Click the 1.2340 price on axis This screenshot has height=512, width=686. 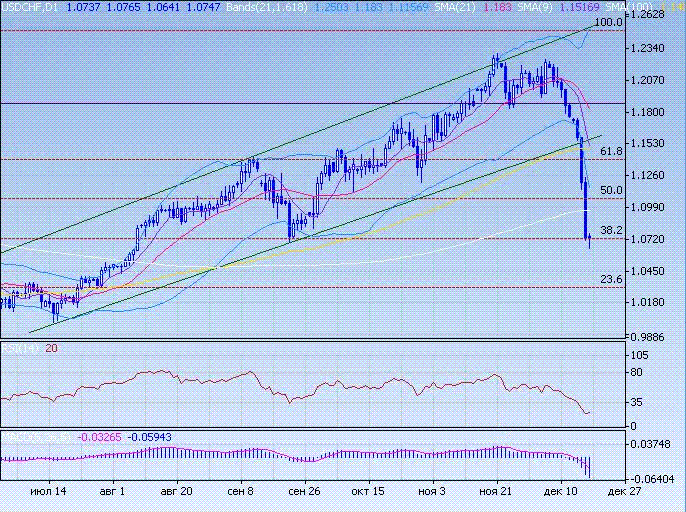click(651, 48)
